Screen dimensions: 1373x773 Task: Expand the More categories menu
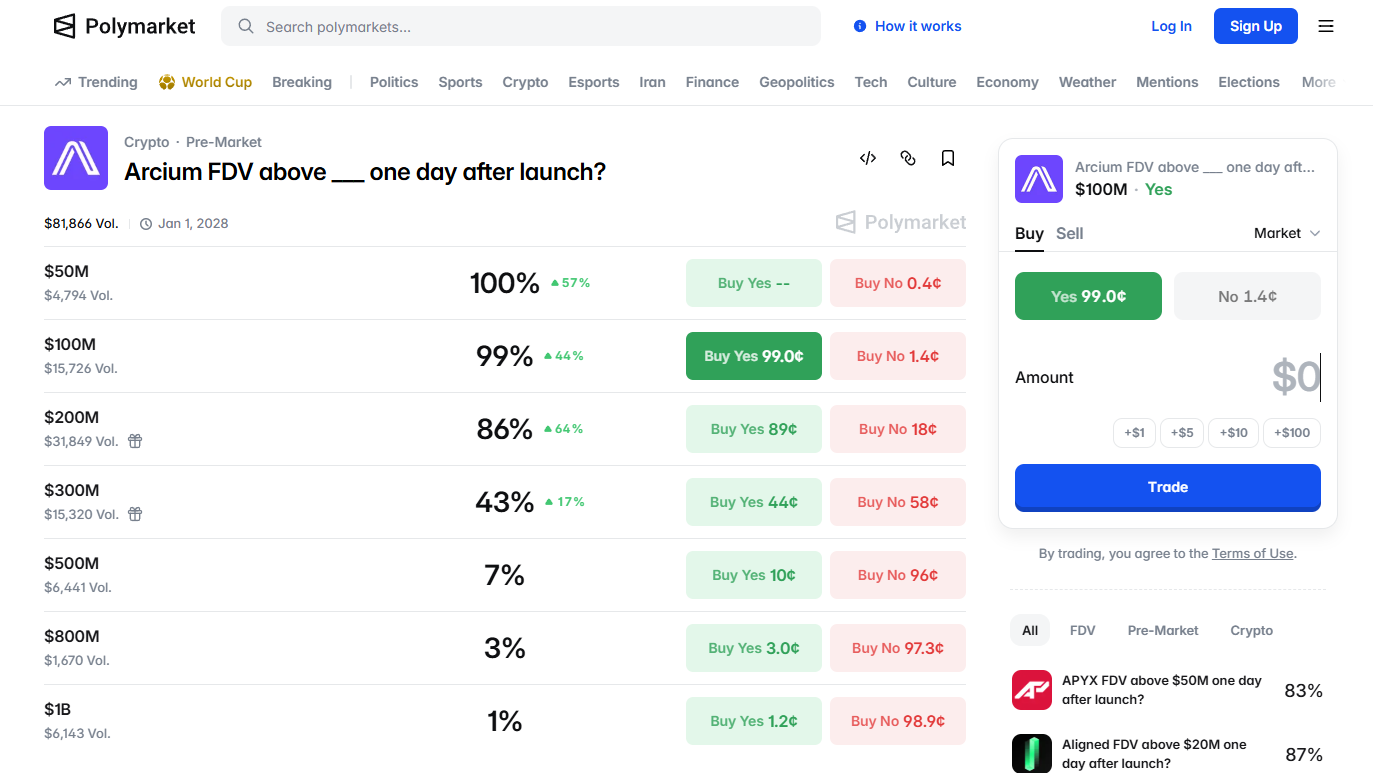1318,82
